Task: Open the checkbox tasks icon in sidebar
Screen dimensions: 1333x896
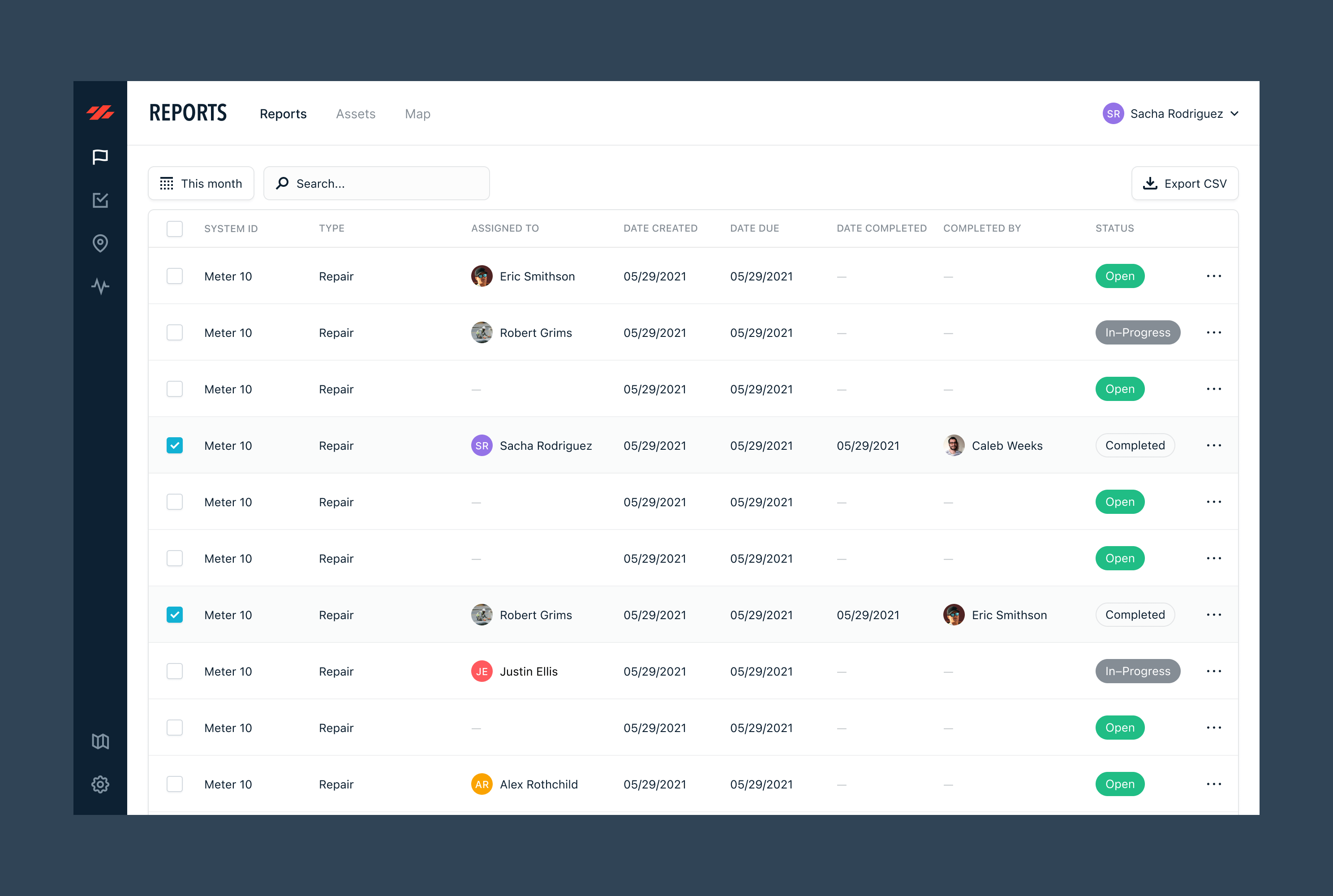Action: [x=100, y=200]
